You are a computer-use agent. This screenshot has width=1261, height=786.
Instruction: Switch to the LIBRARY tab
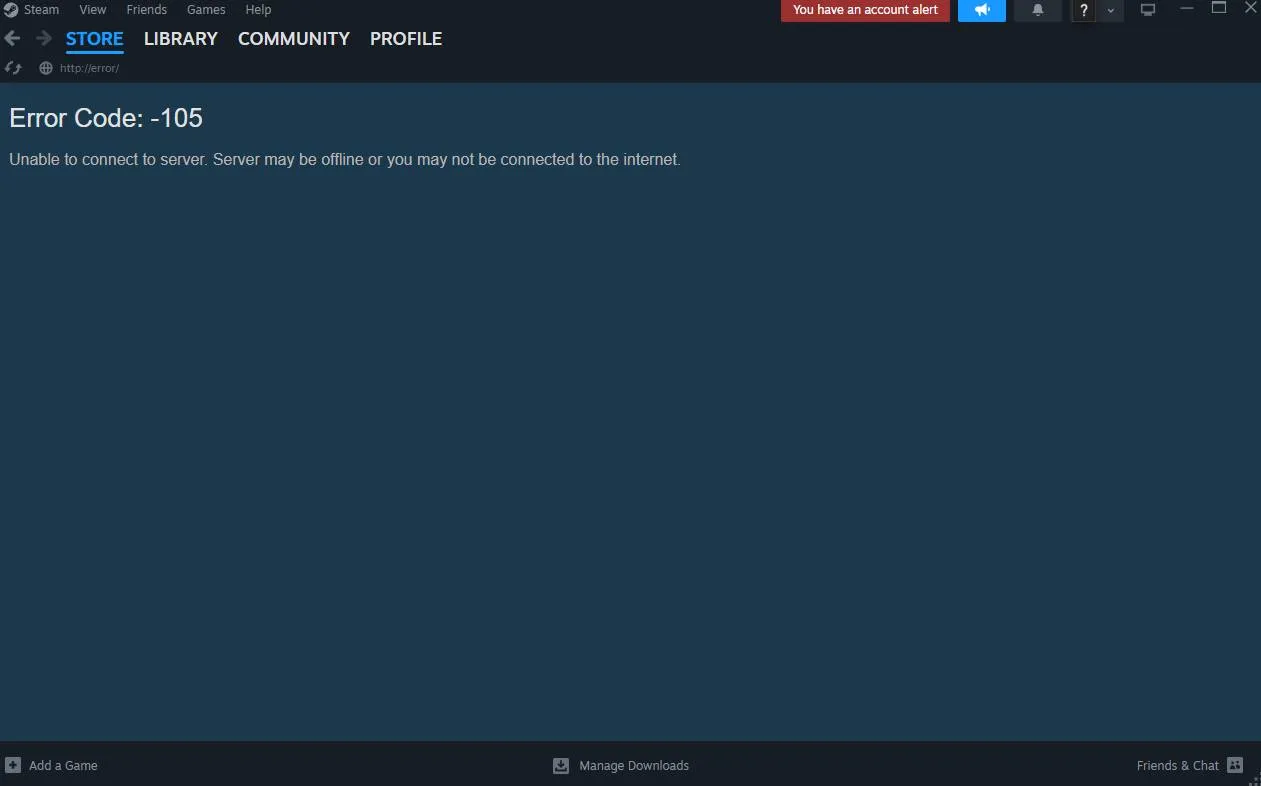[x=181, y=39]
